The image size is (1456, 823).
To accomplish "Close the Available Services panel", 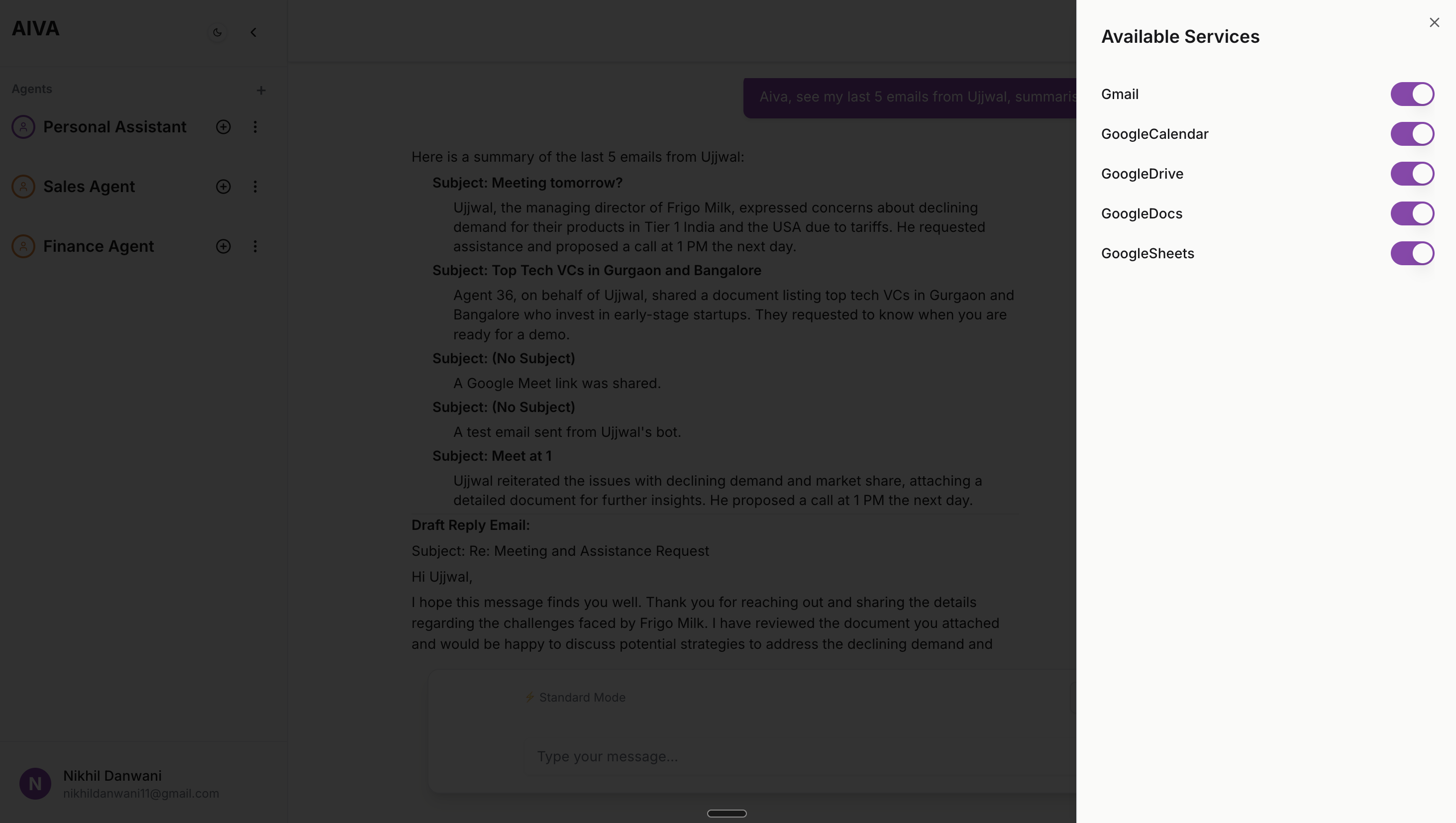I will coord(1434,22).
